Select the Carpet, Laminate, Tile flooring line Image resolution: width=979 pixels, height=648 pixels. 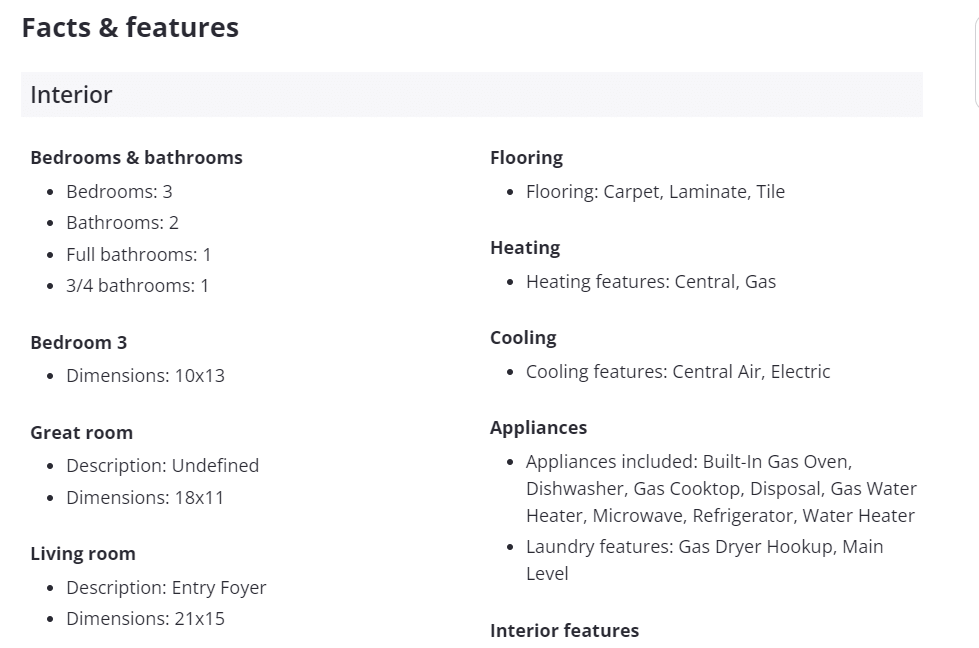[x=655, y=192]
